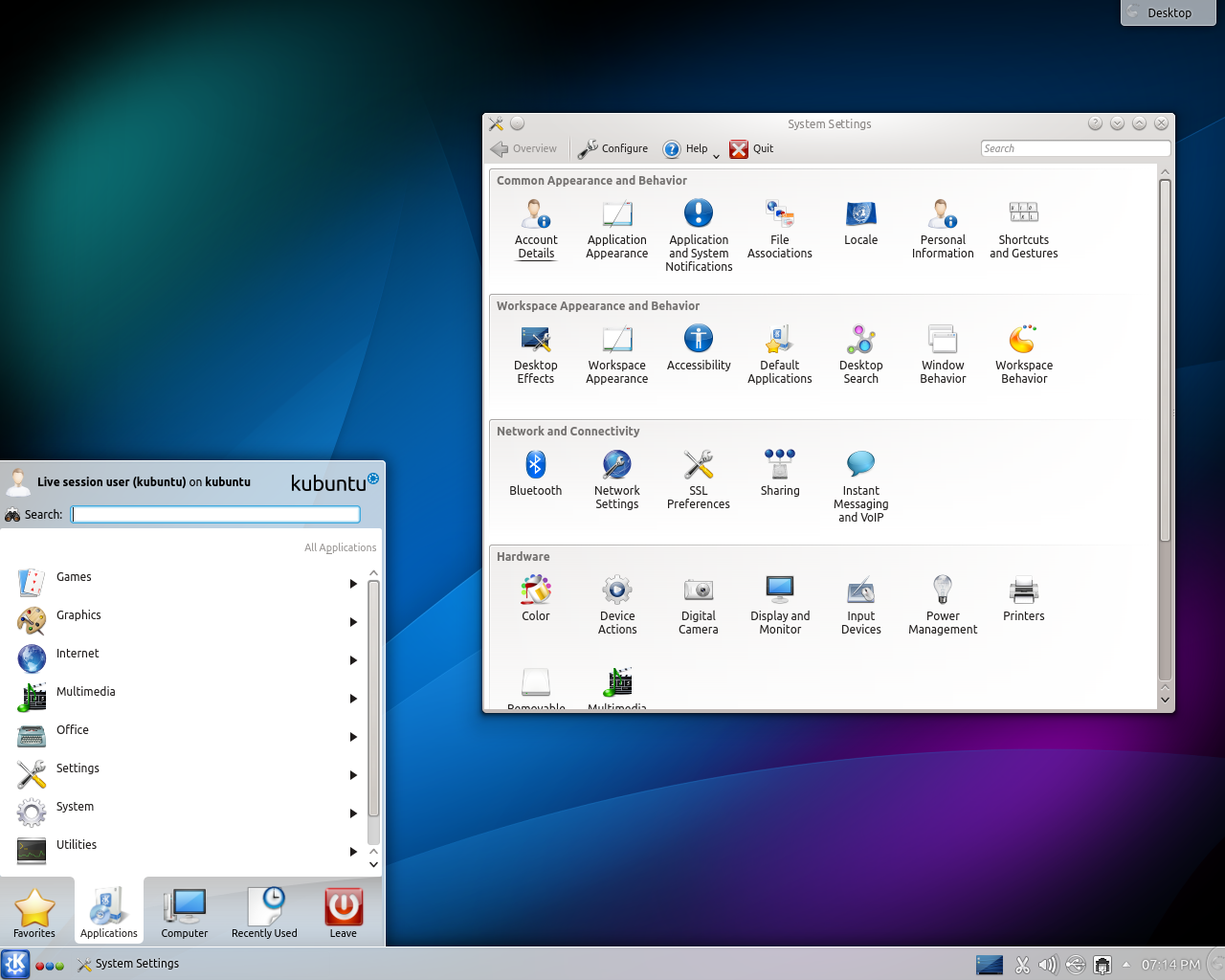Viewport: 1225px width, 980px height.
Task: Open the volume control tray icon
Action: pyautogui.click(x=1048, y=965)
